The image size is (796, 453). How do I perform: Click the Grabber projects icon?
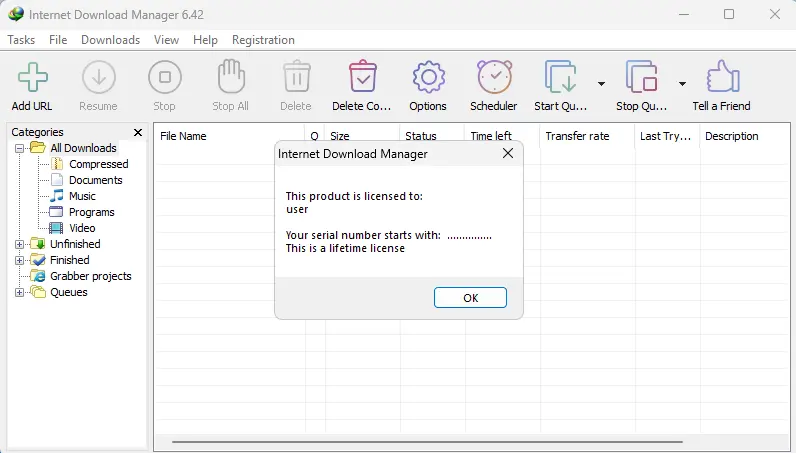(38, 276)
